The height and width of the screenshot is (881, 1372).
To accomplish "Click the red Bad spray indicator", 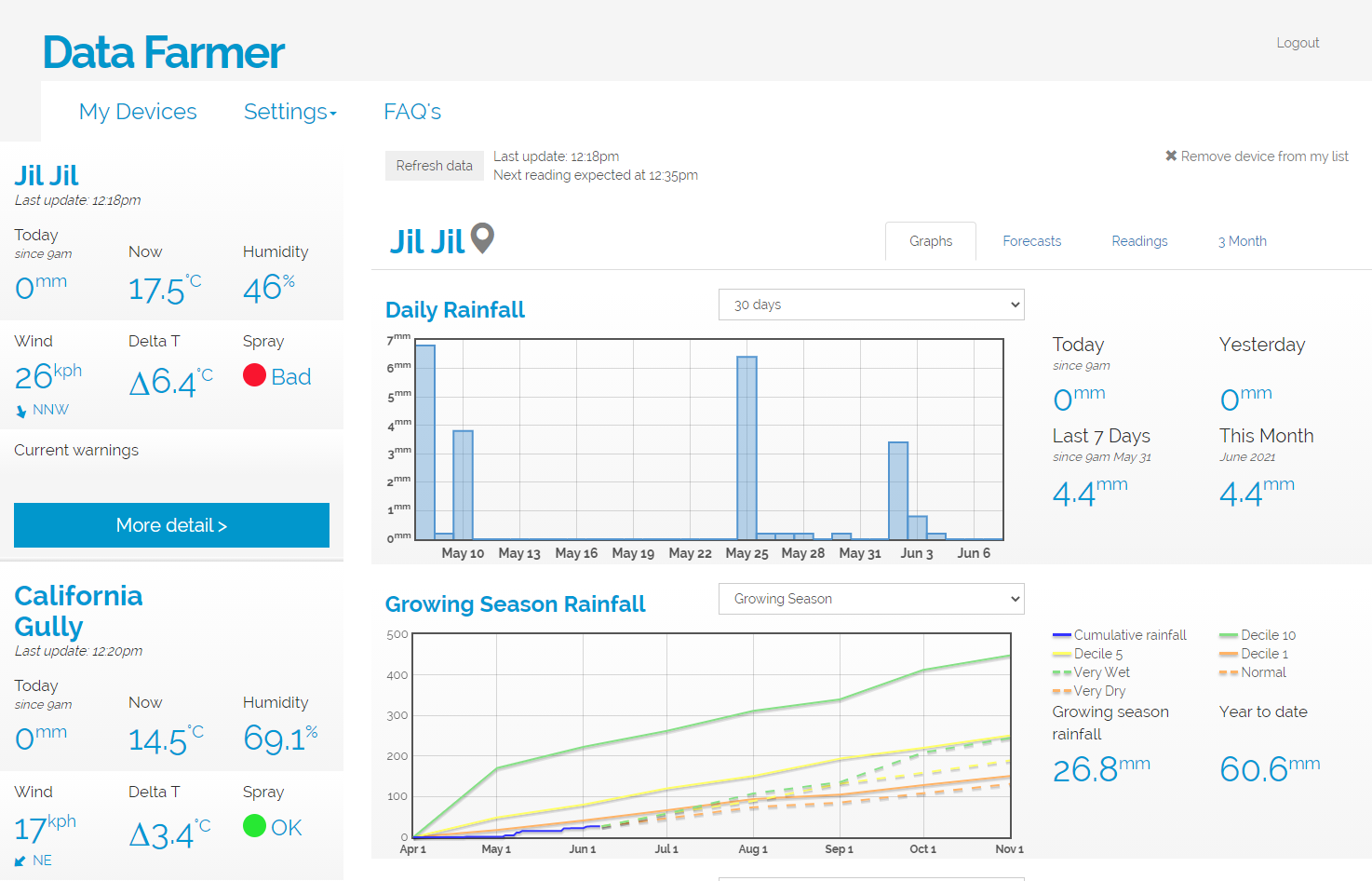I will point(255,375).
